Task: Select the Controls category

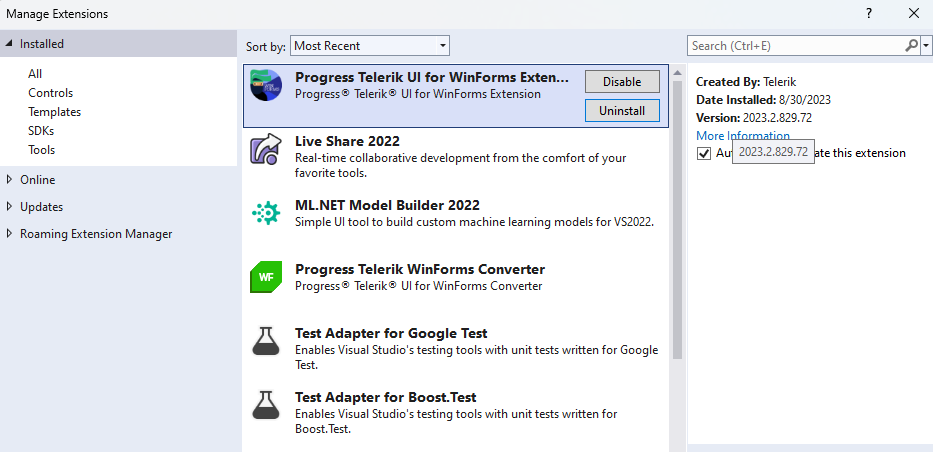Action: [x=51, y=93]
